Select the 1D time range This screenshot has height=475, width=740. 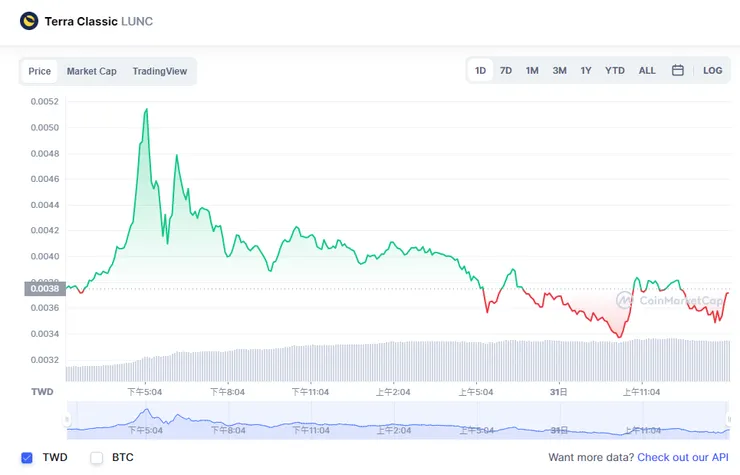(481, 71)
